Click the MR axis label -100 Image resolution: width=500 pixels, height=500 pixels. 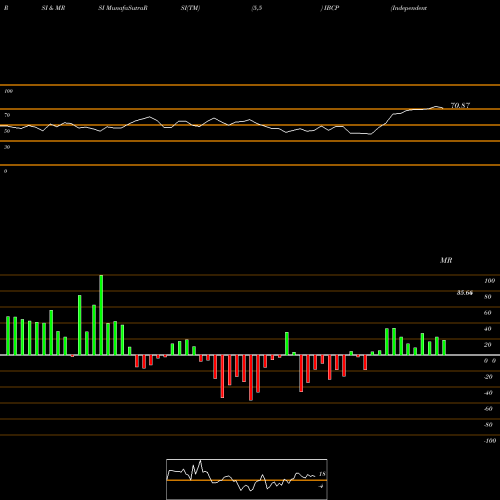[490, 441]
